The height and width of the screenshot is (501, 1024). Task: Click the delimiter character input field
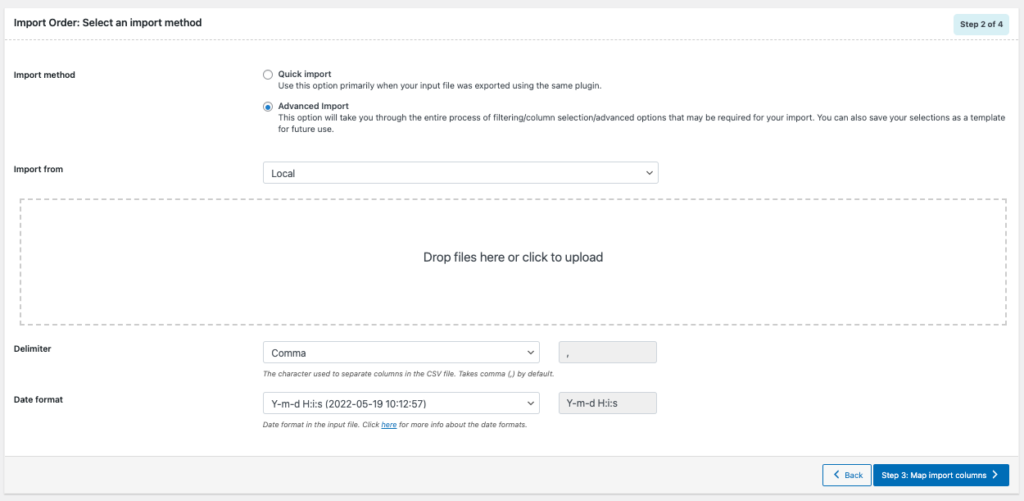point(607,352)
